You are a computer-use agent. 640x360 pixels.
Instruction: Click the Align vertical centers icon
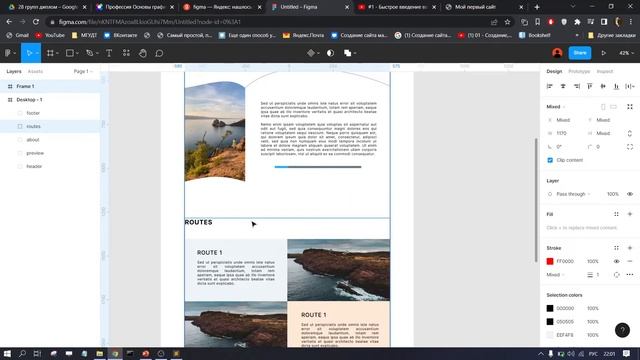[603, 86]
